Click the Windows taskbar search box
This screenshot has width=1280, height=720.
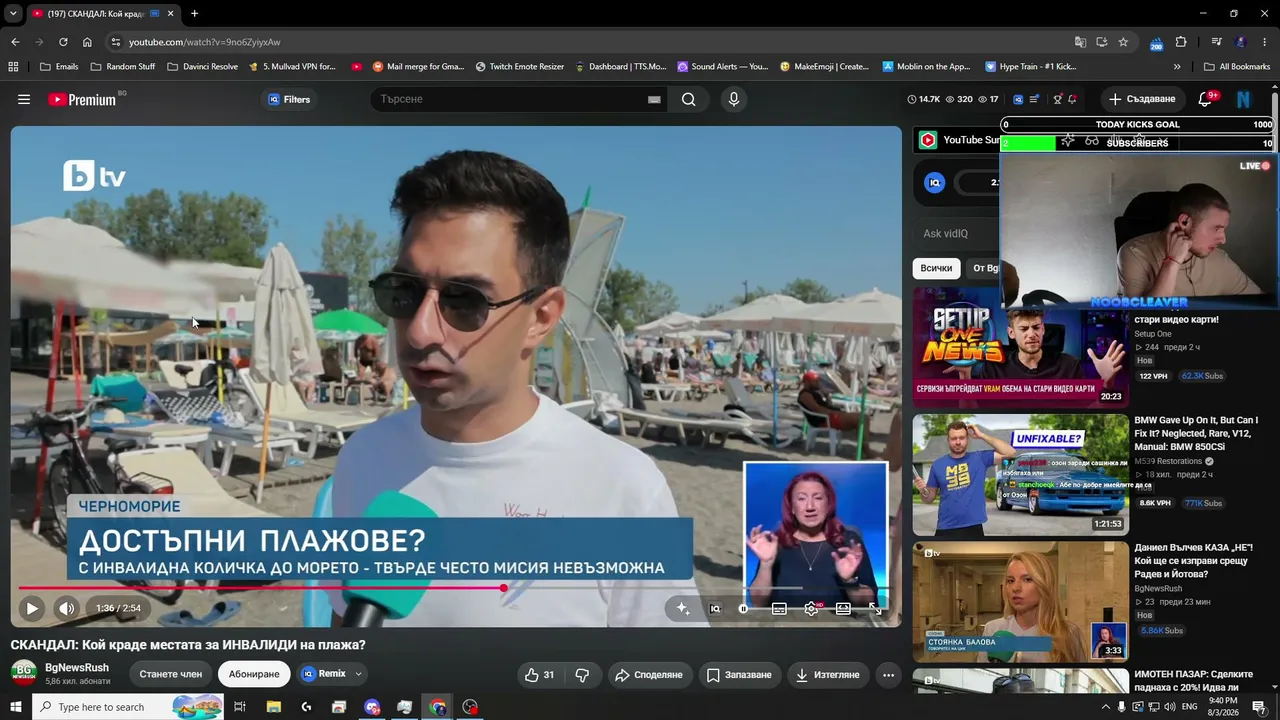pos(128,707)
